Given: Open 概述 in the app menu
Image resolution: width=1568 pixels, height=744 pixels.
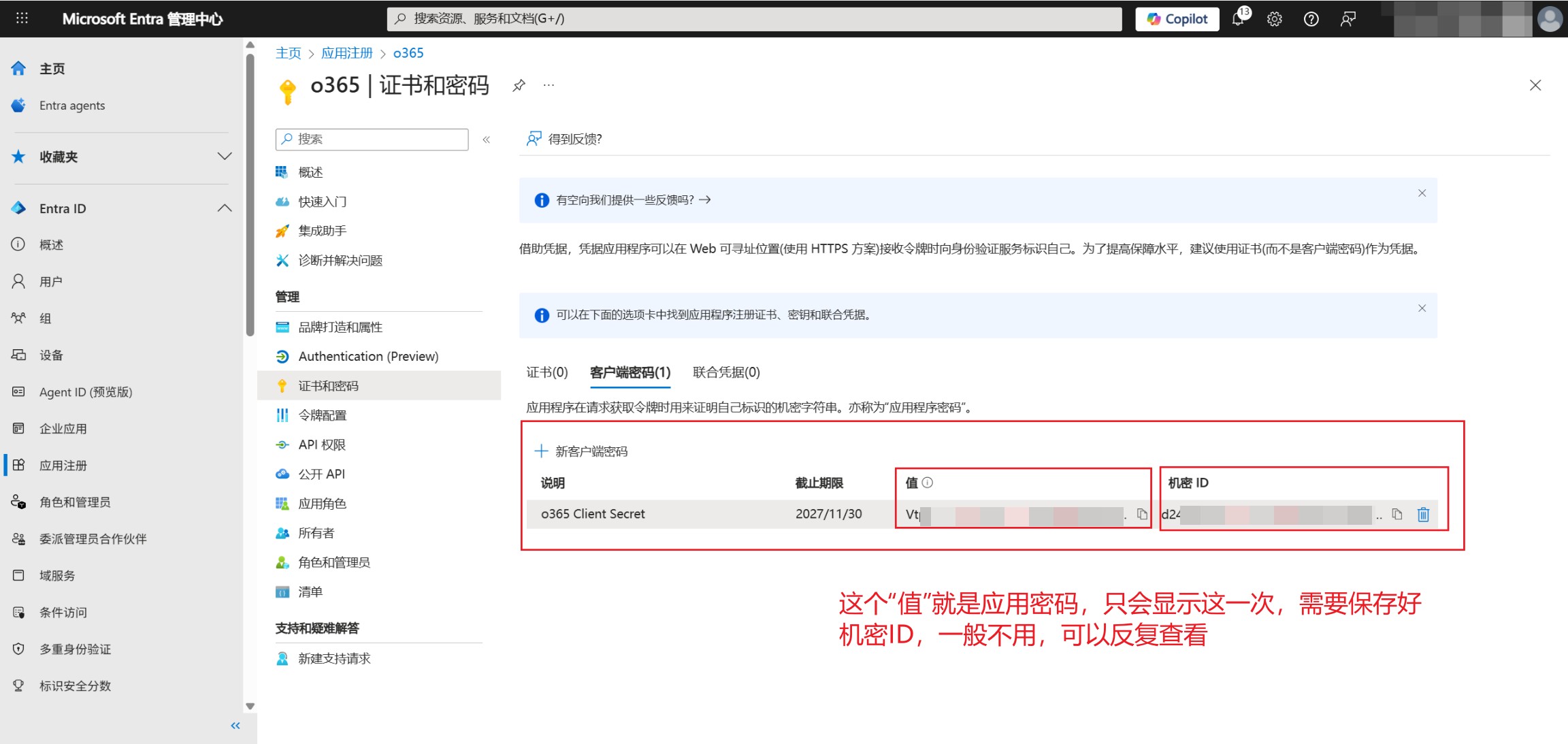Looking at the screenshot, I should 310,172.
